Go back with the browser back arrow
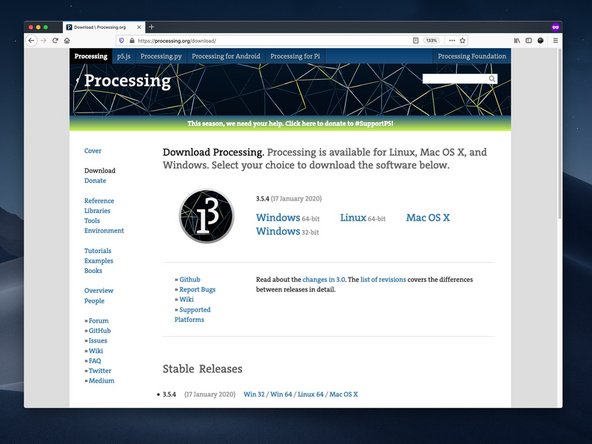The image size is (592, 444). coord(31,40)
